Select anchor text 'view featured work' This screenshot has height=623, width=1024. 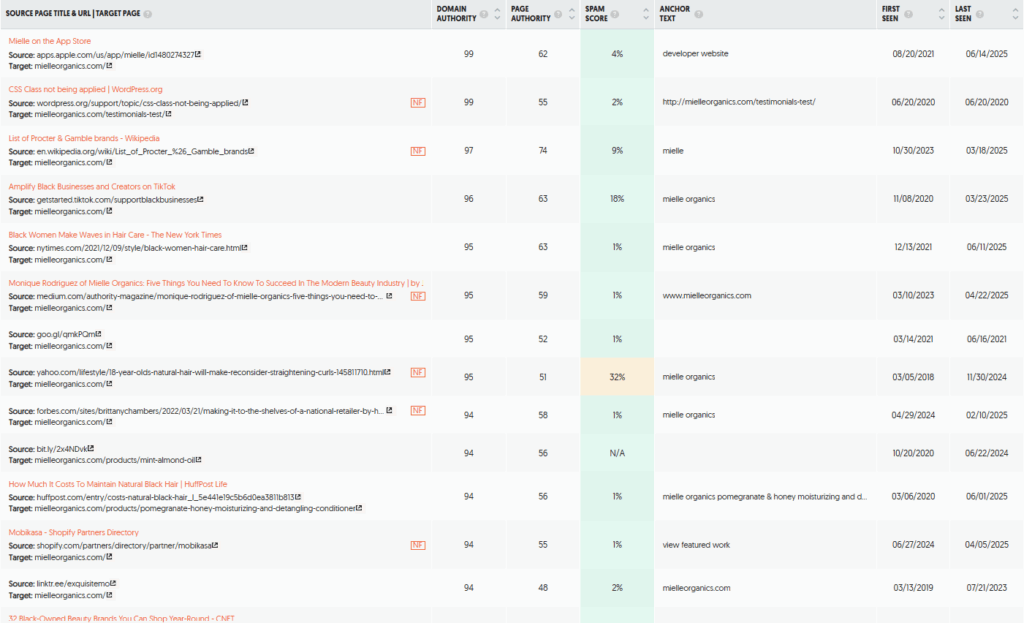click(x=696, y=545)
